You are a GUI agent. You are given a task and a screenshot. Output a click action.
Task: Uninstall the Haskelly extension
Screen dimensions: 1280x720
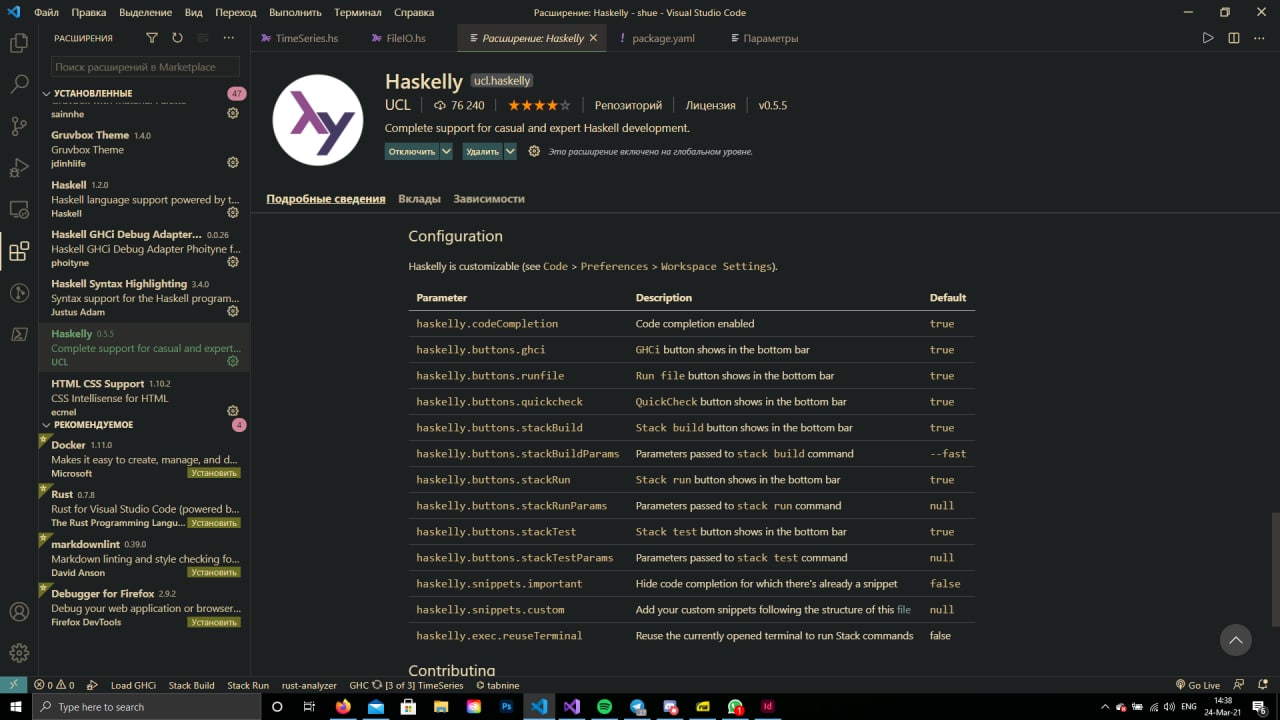point(482,151)
